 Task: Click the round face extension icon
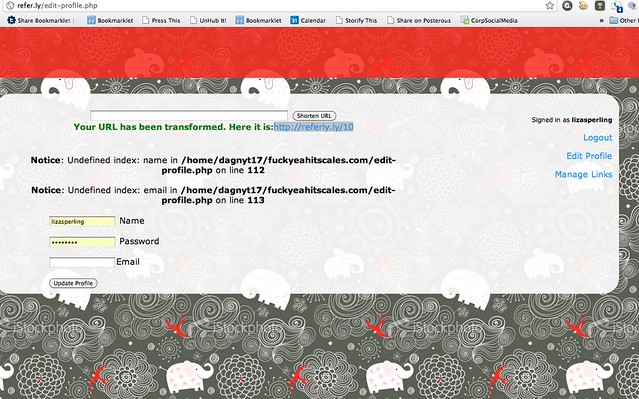[583, 5]
